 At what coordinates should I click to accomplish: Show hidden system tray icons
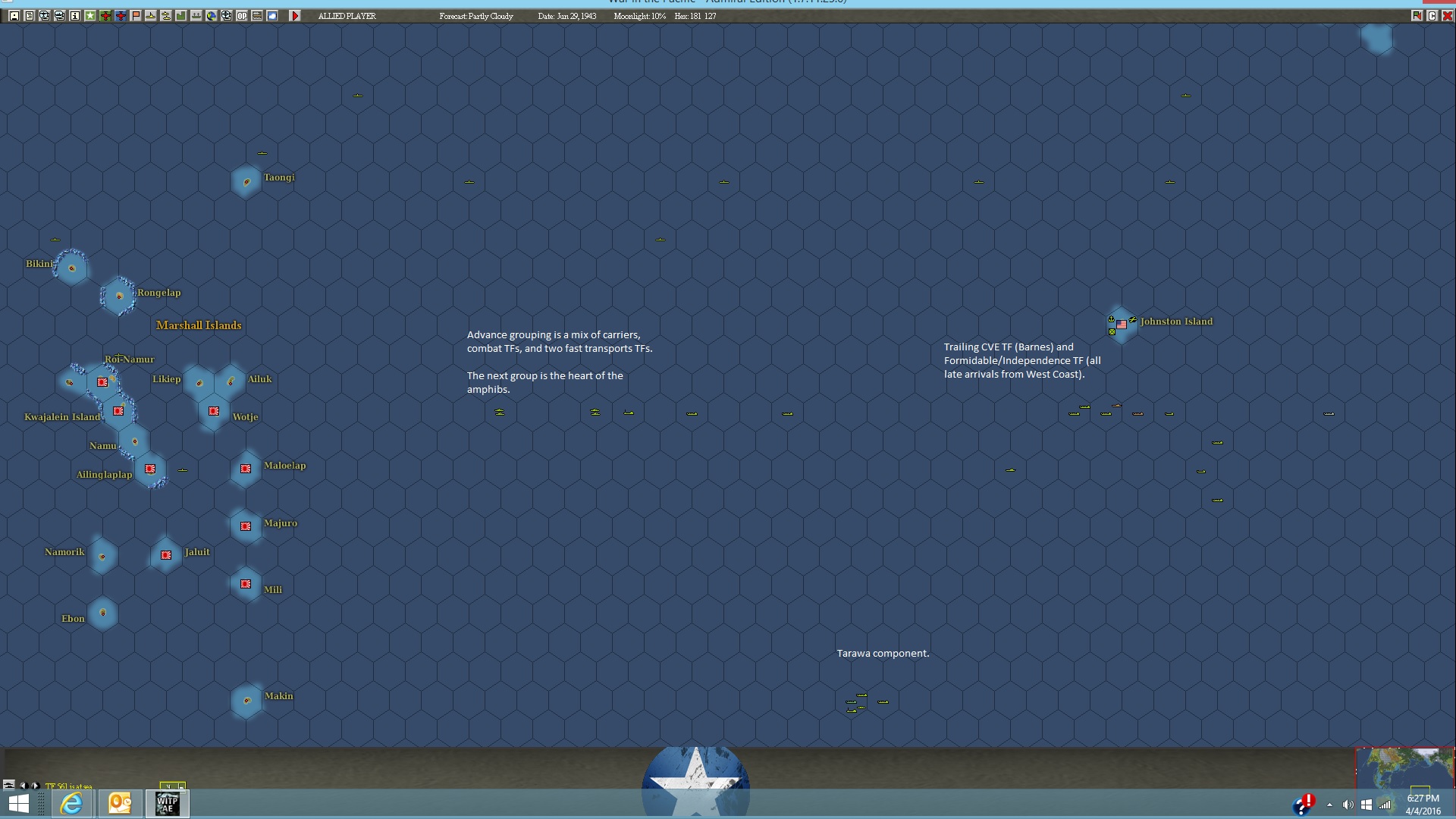[1329, 805]
